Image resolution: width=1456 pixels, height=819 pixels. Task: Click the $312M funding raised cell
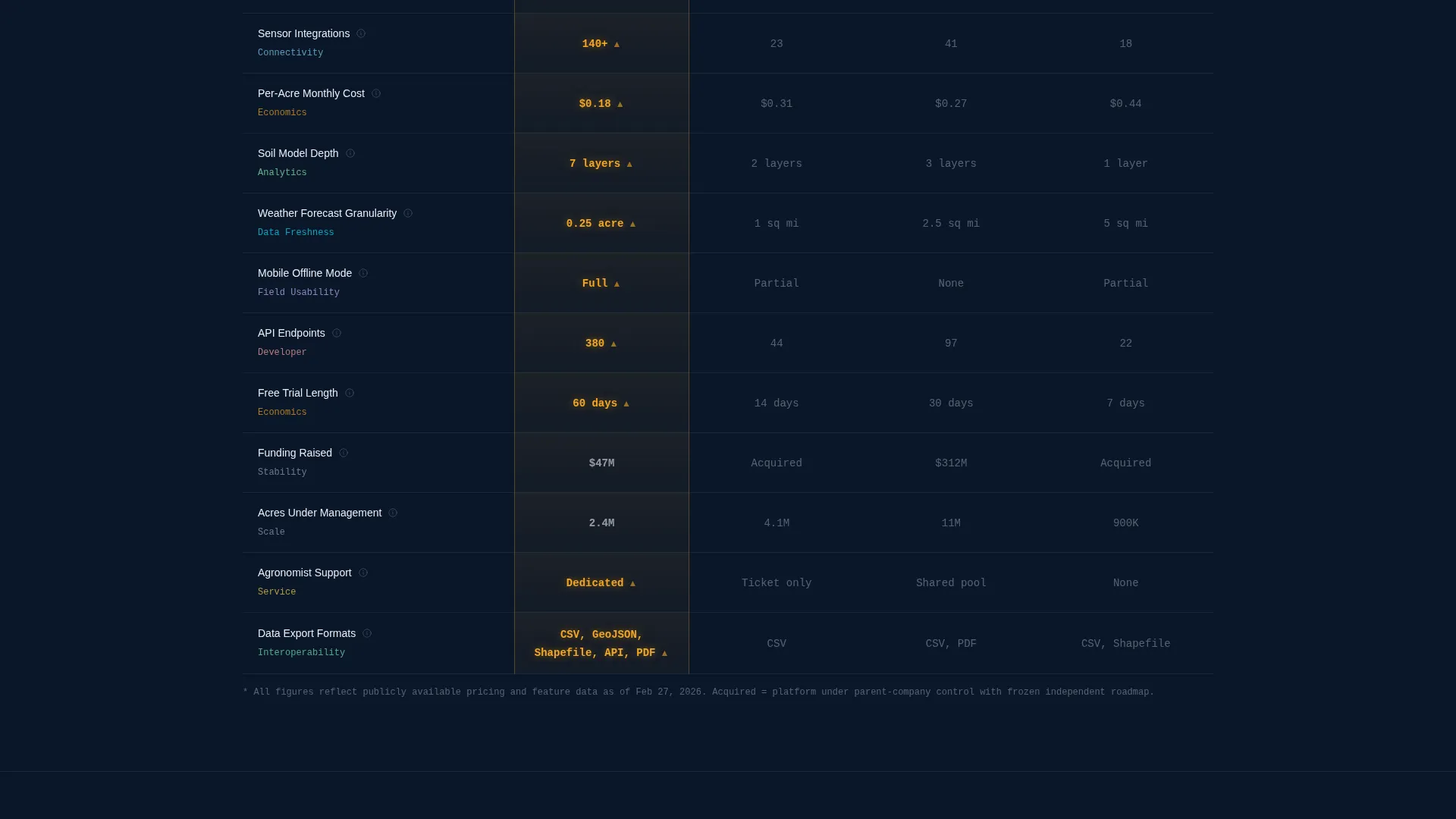(951, 463)
